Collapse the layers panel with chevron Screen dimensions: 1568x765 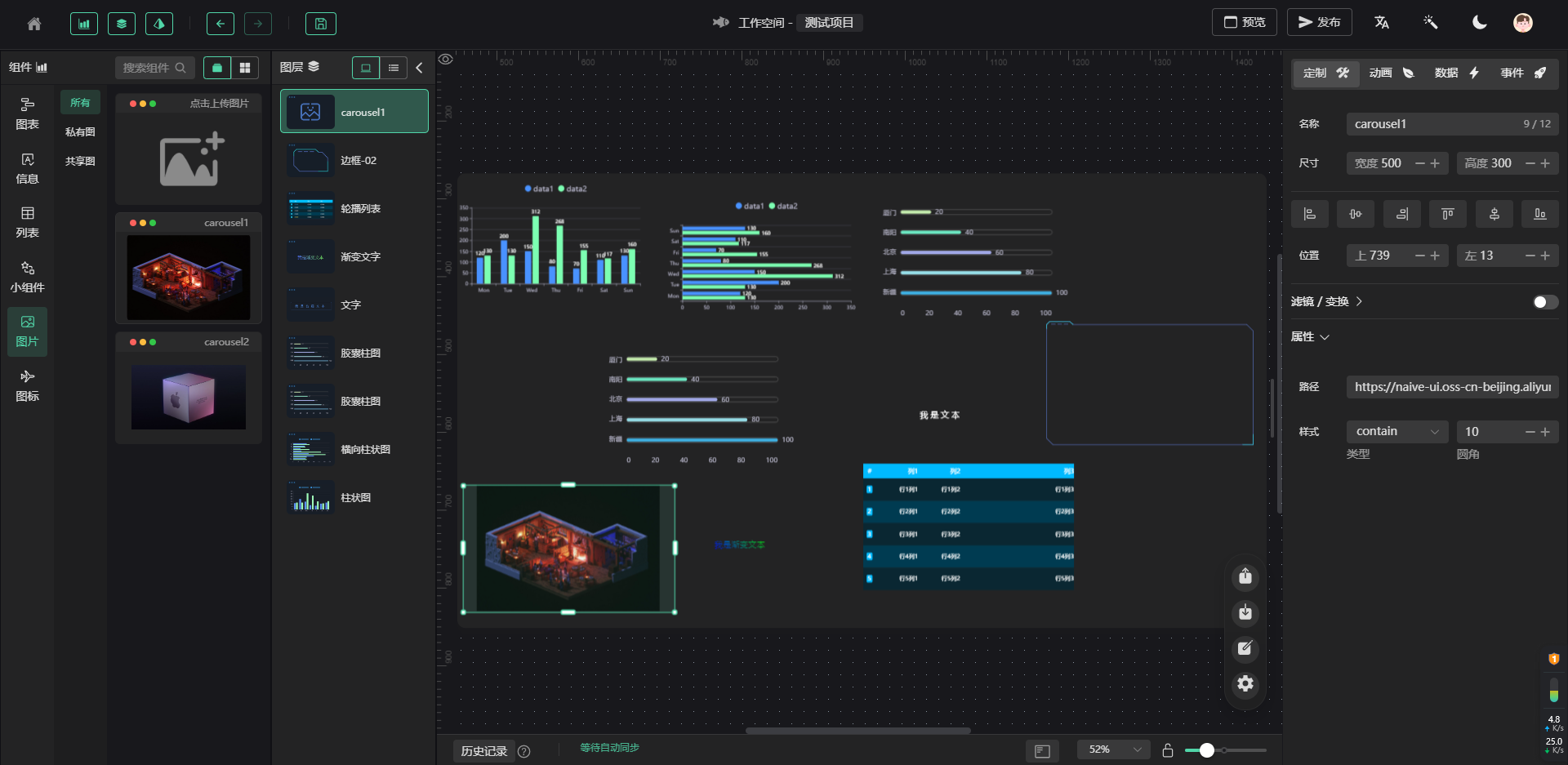tap(419, 68)
